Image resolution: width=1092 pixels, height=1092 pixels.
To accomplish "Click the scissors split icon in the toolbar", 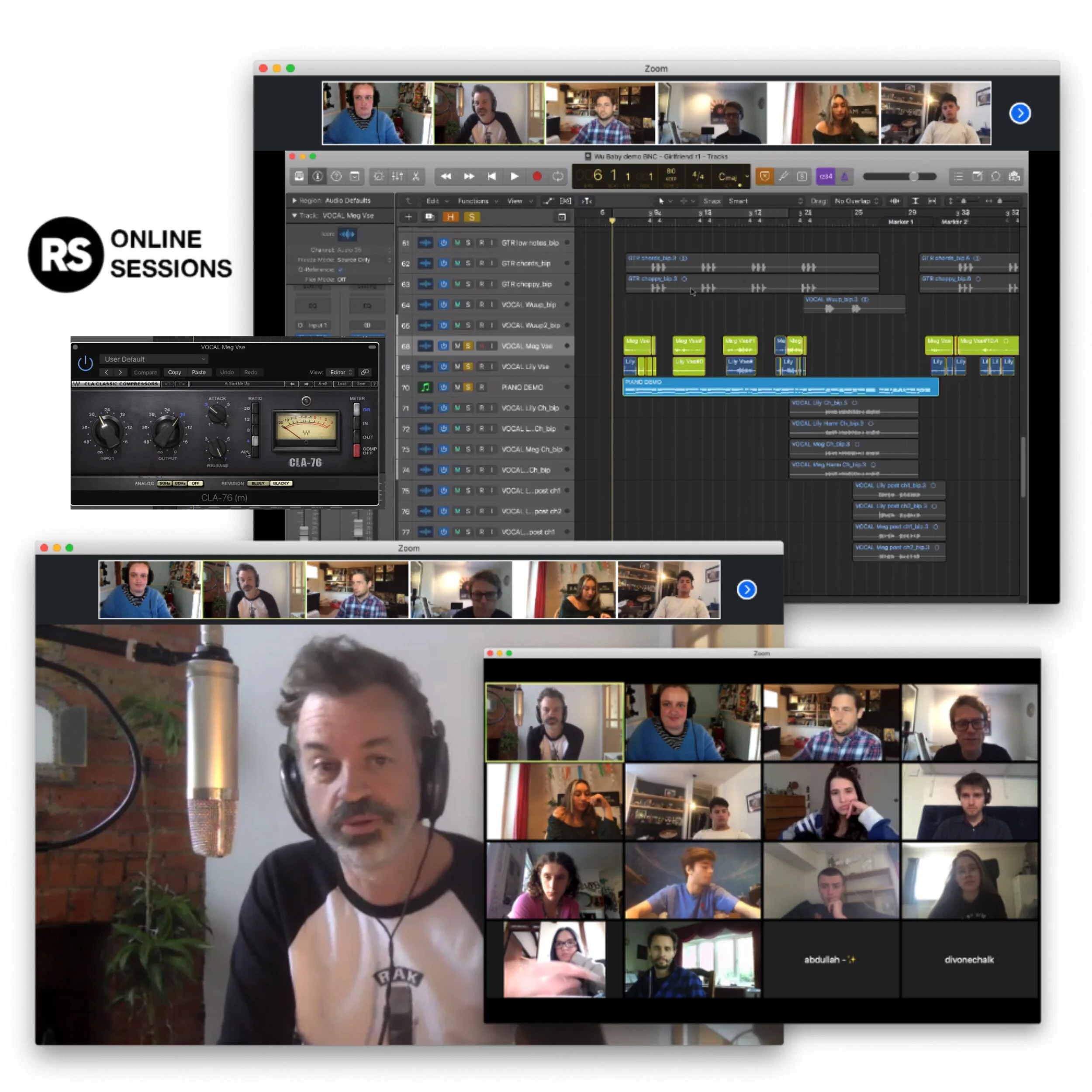I will [417, 176].
